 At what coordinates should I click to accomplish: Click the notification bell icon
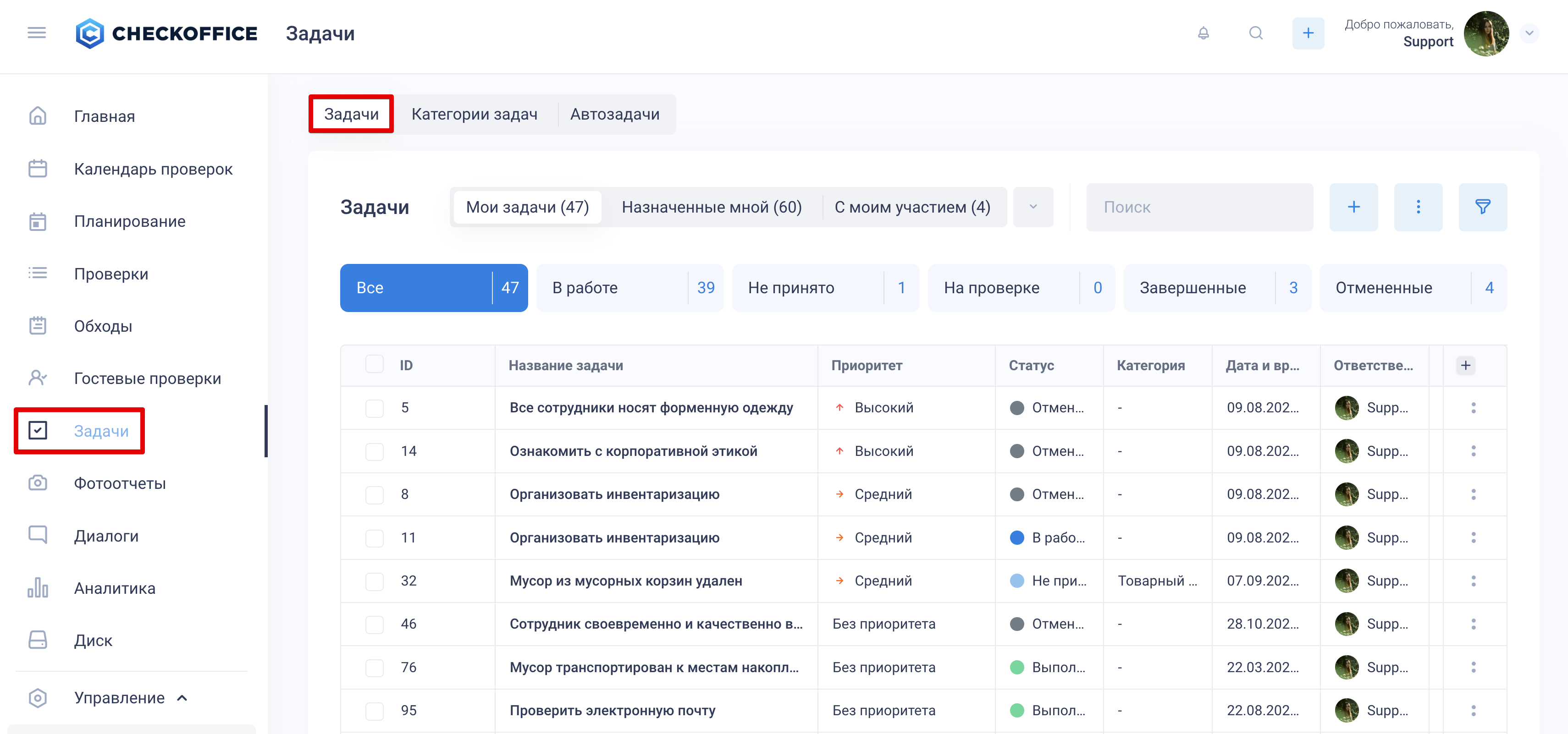1203,33
